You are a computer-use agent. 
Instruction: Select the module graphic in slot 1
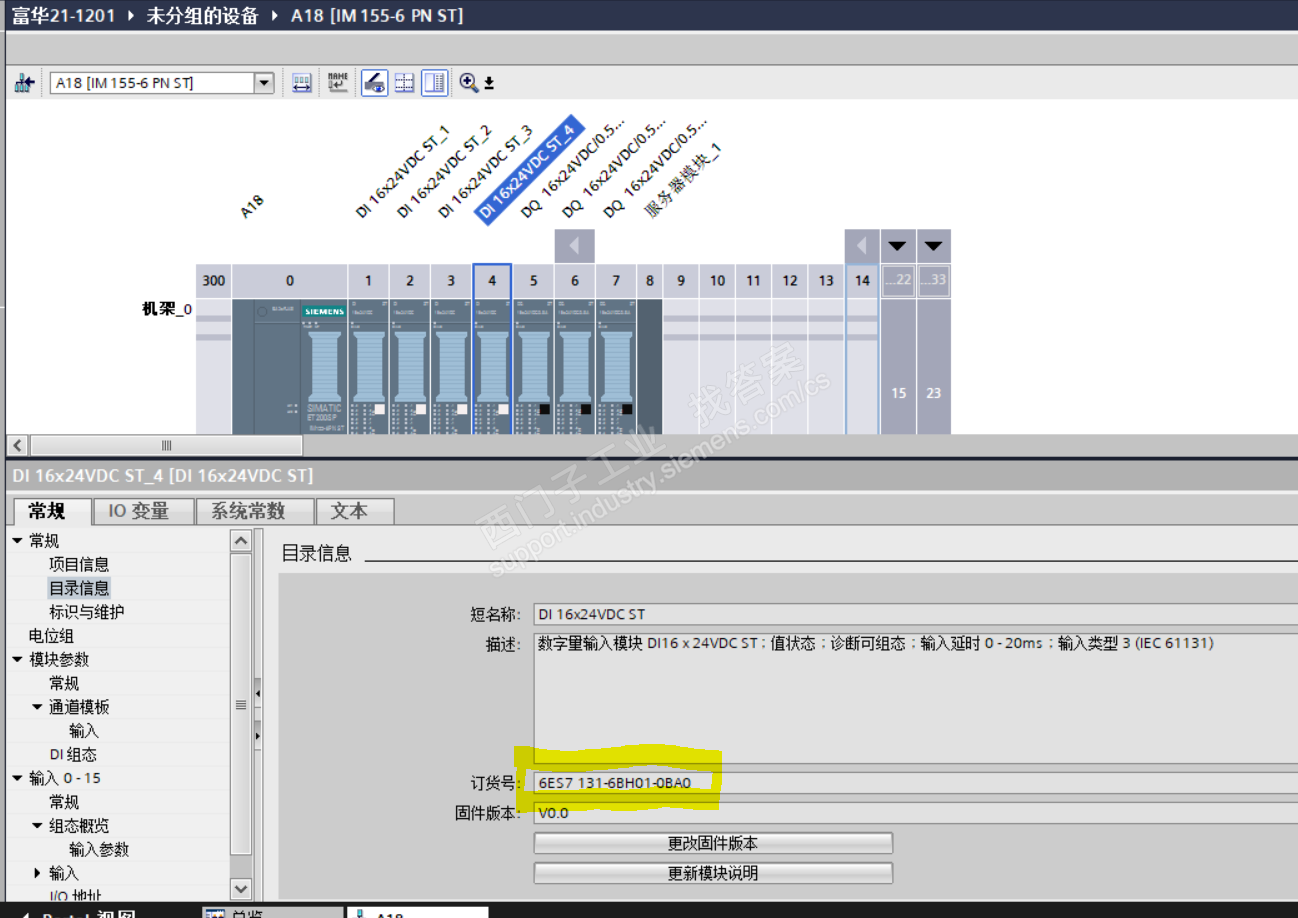tap(368, 366)
